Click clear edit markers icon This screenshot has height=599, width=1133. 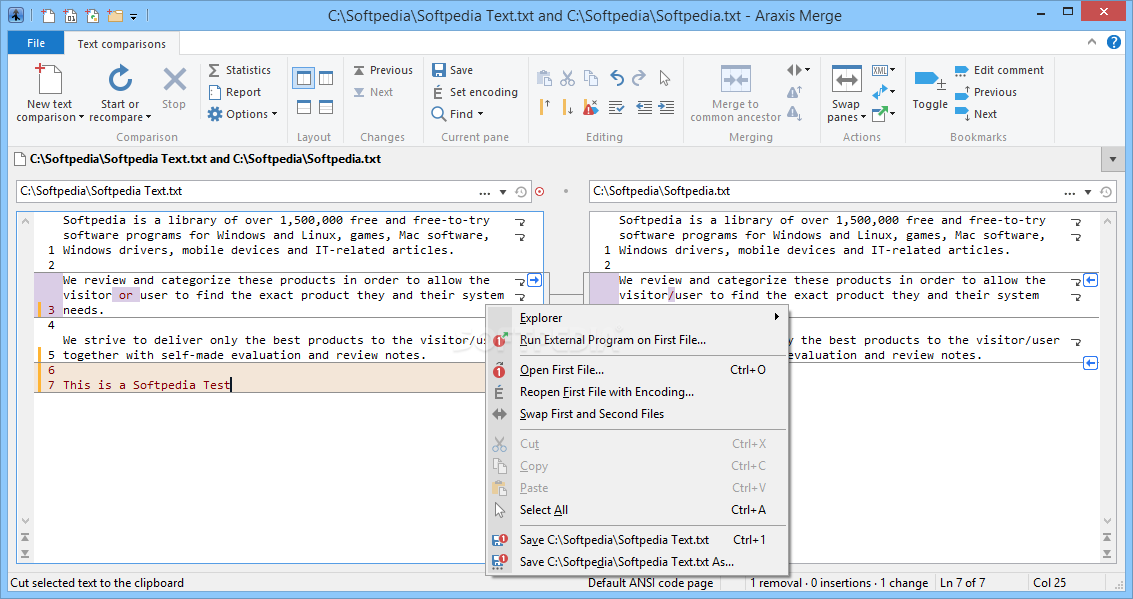(590, 108)
